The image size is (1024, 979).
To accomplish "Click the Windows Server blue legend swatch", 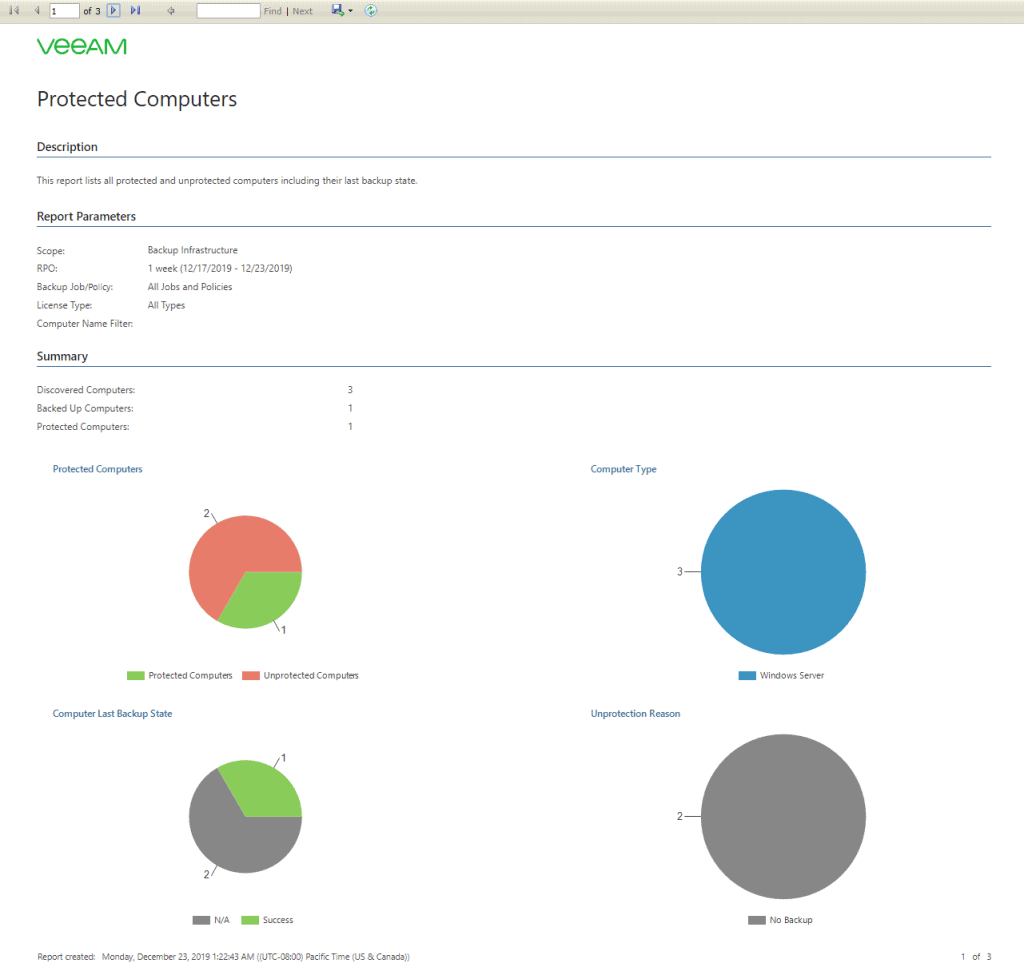I will coord(747,675).
